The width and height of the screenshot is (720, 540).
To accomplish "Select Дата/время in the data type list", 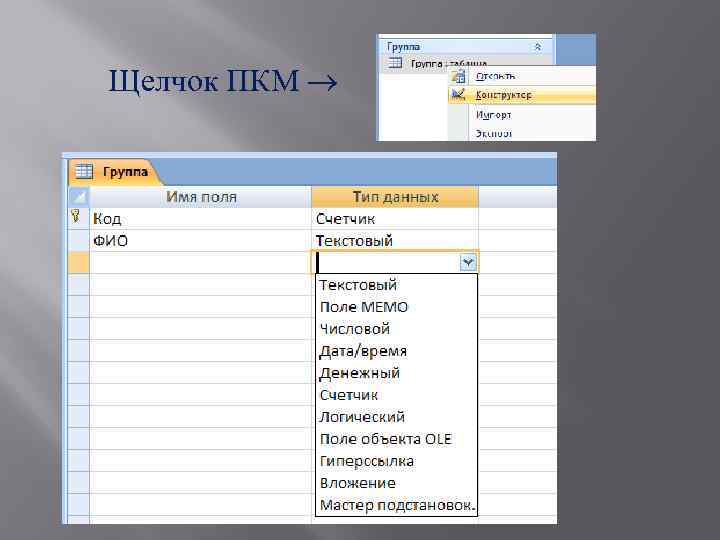I will [x=396, y=351].
